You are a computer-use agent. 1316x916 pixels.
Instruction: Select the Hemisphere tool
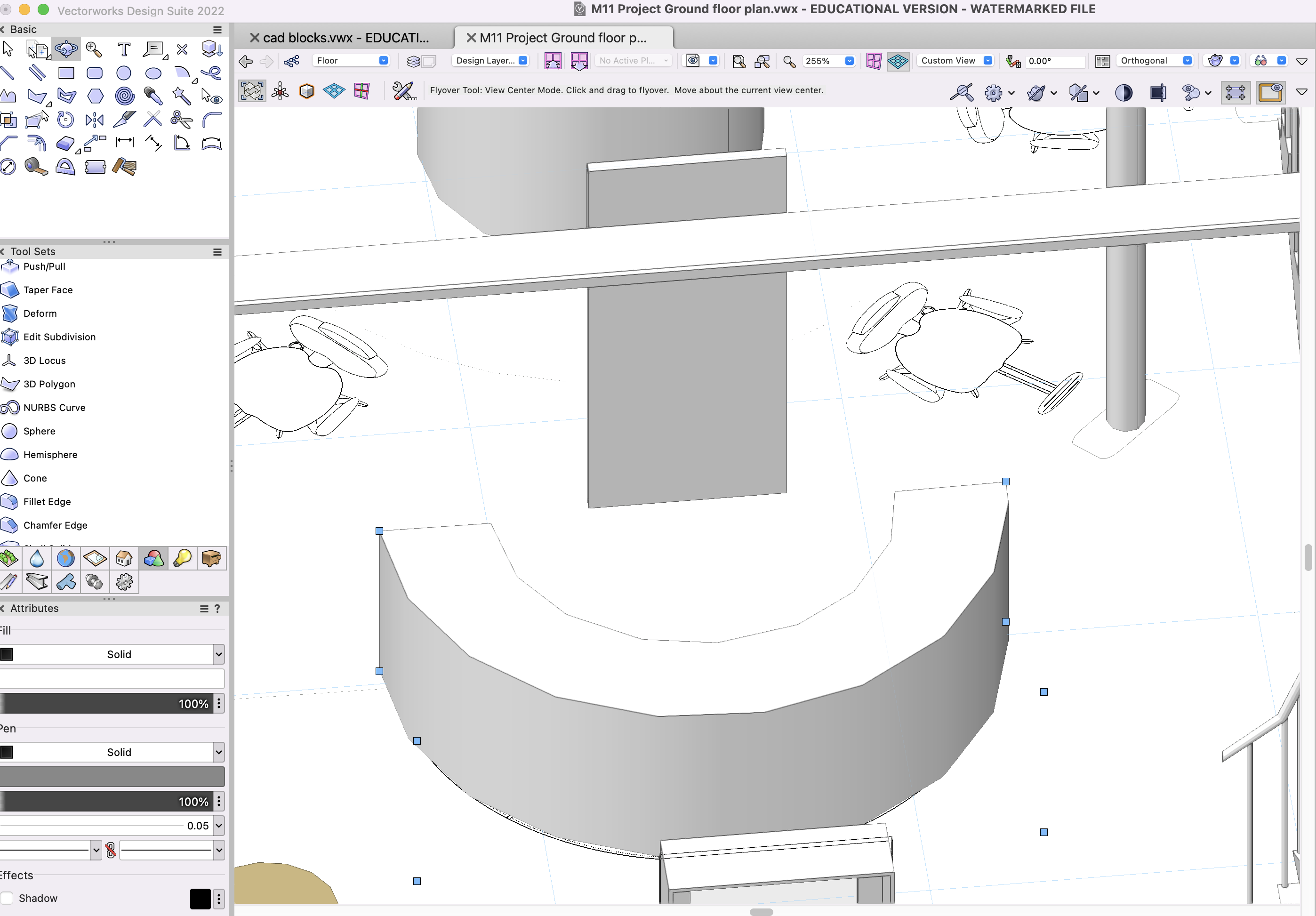pos(50,454)
